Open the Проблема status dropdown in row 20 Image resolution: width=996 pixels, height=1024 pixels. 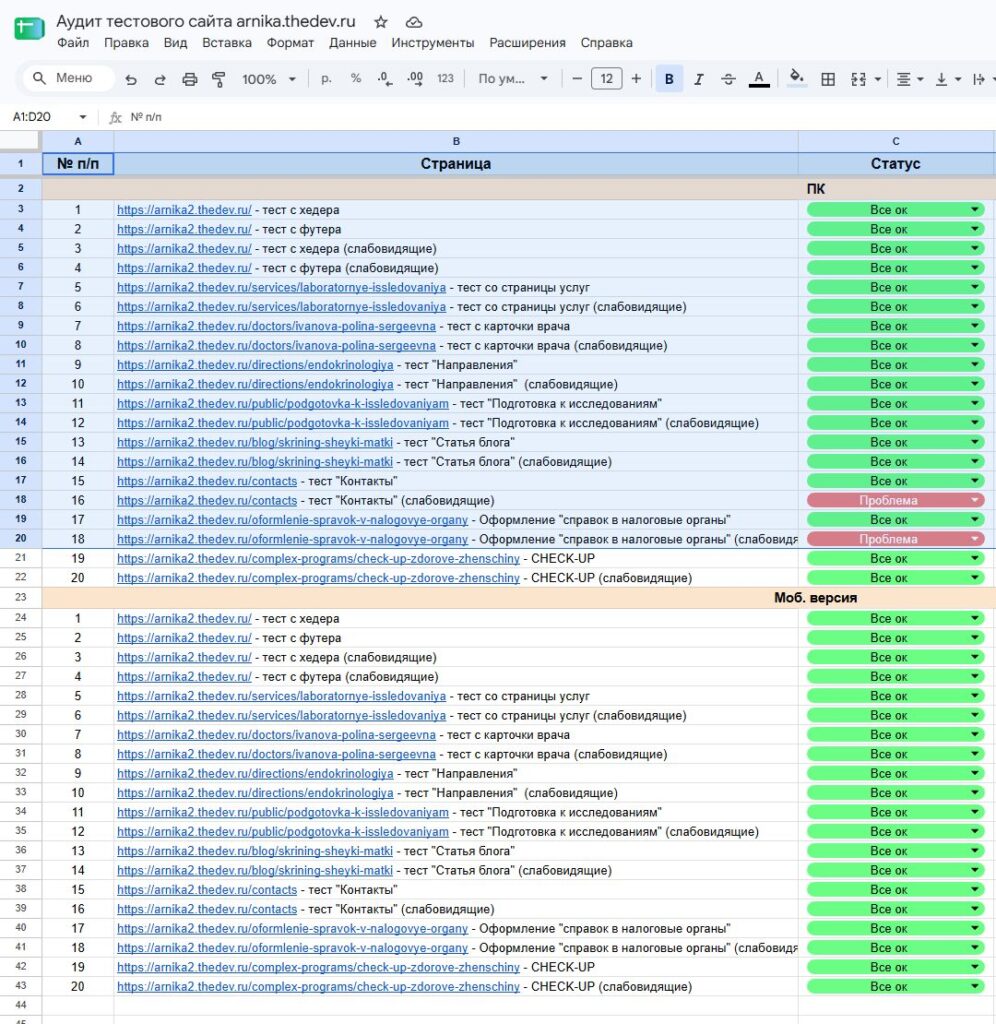pyautogui.click(x=895, y=539)
